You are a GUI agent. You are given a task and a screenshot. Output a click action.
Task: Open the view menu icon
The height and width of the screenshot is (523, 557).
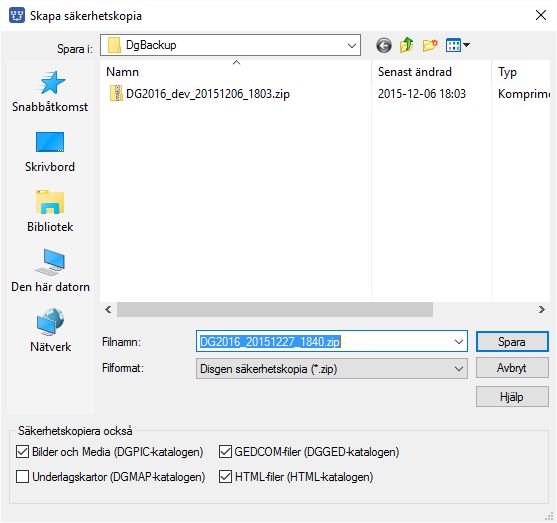point(458,45)
